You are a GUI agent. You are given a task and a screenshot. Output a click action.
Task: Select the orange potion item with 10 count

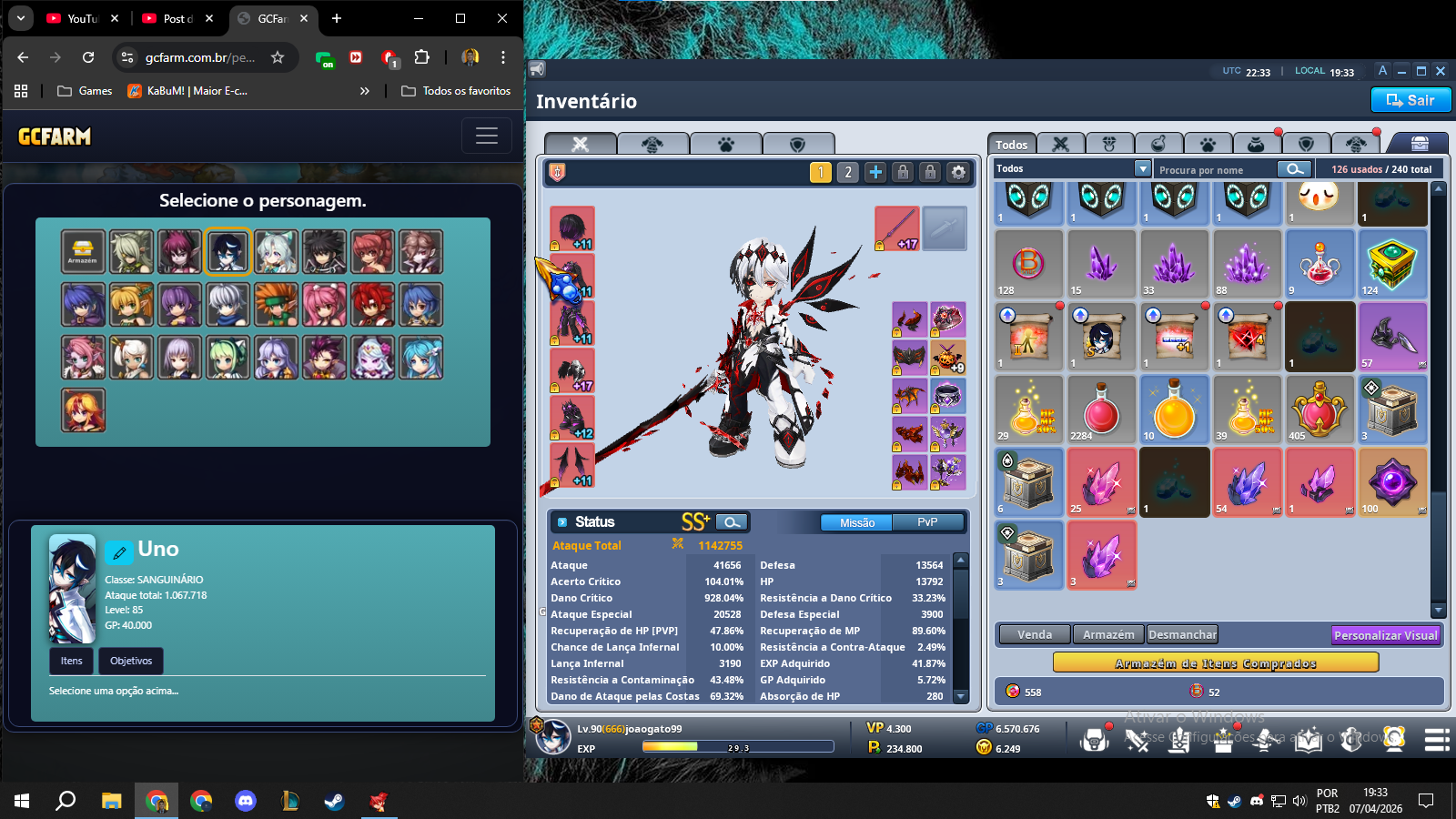(x=1175, y=409)
